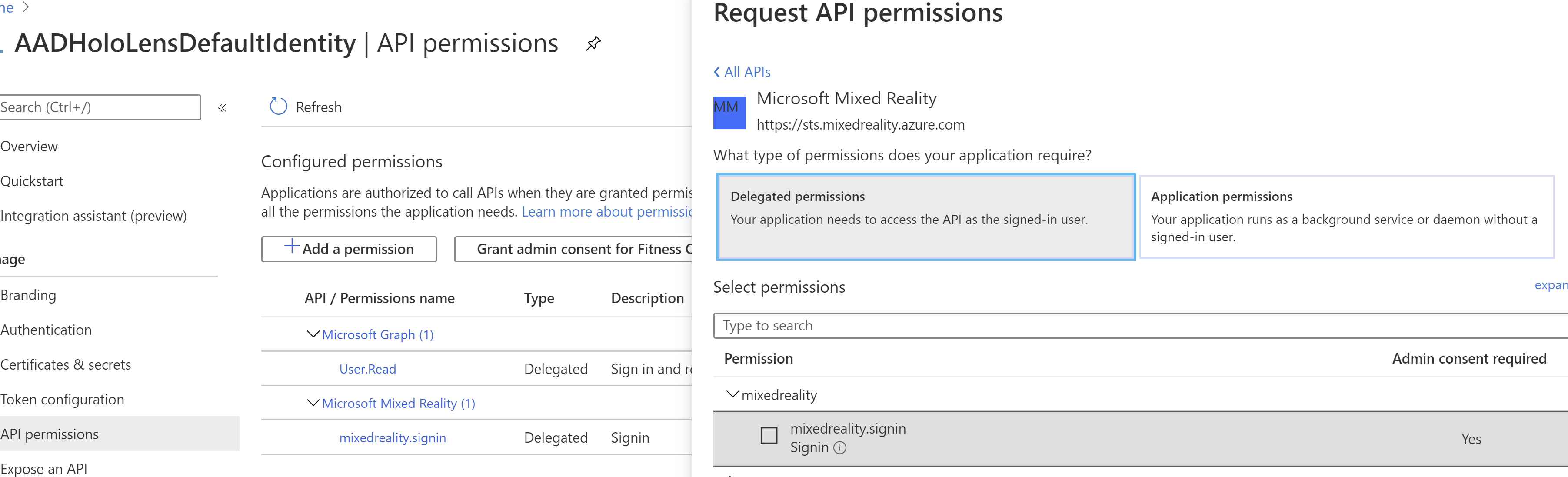
Task: Click the Permission column header
Action: 759,358
